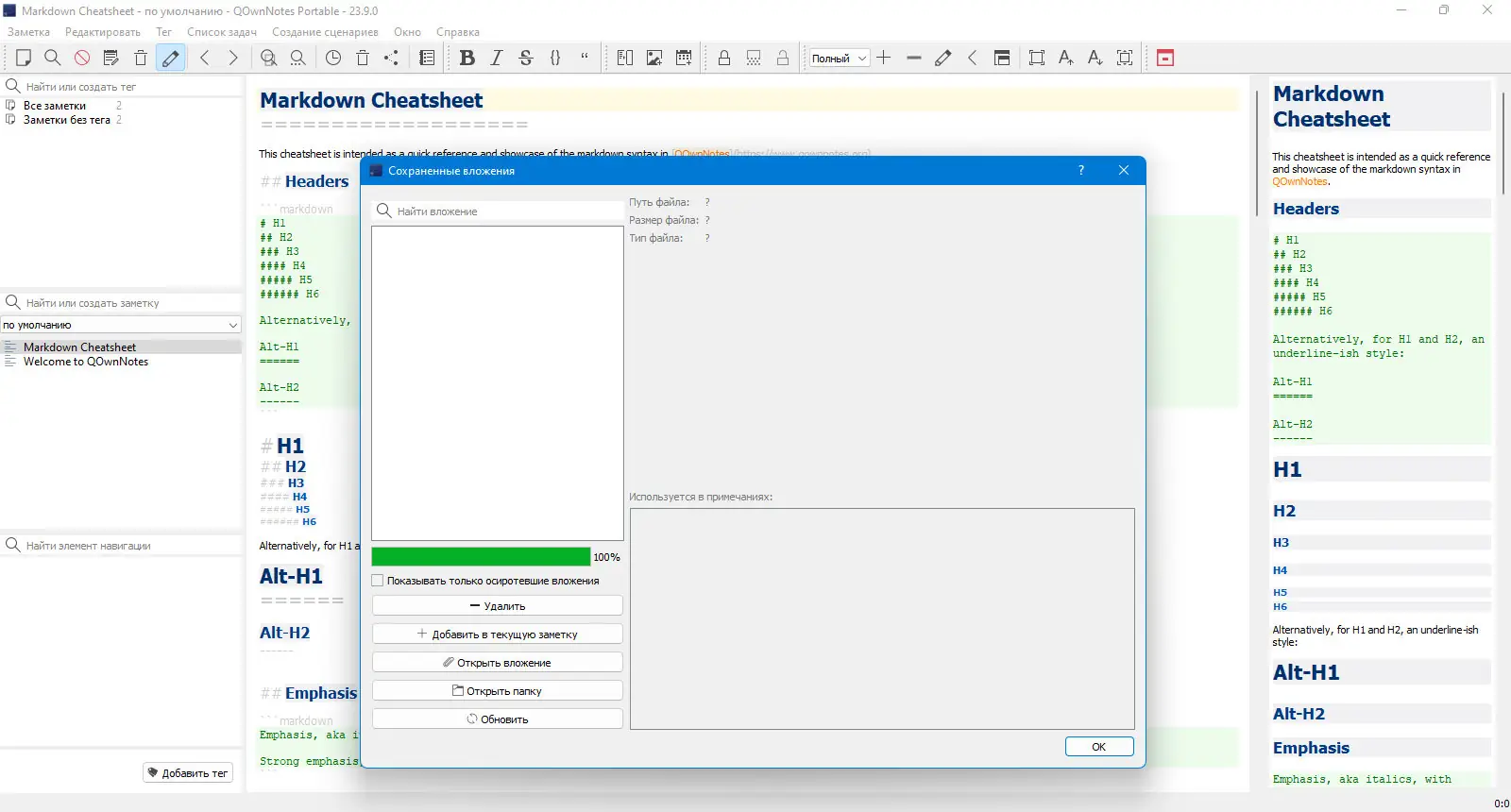Focus 'Найти элемент навигации' search field
Screen dimensions: 1511x812
point(123,546)
